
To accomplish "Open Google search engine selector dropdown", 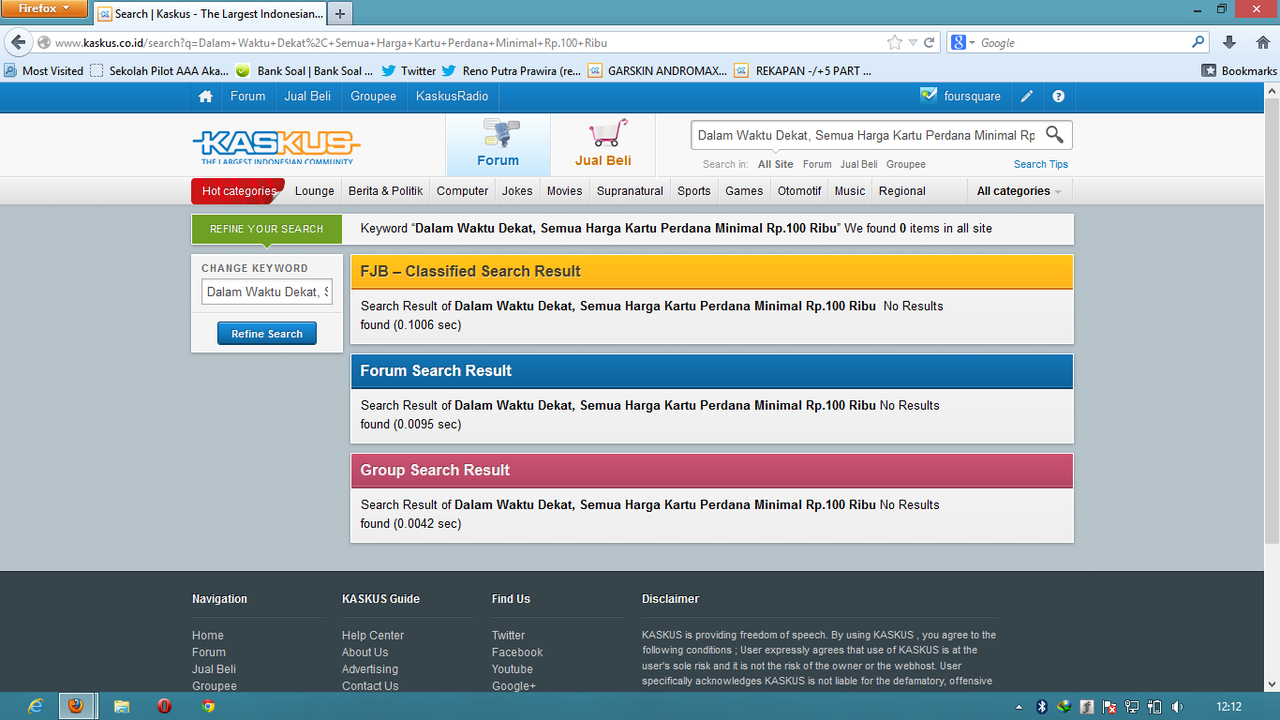I will tap(963, 43).
